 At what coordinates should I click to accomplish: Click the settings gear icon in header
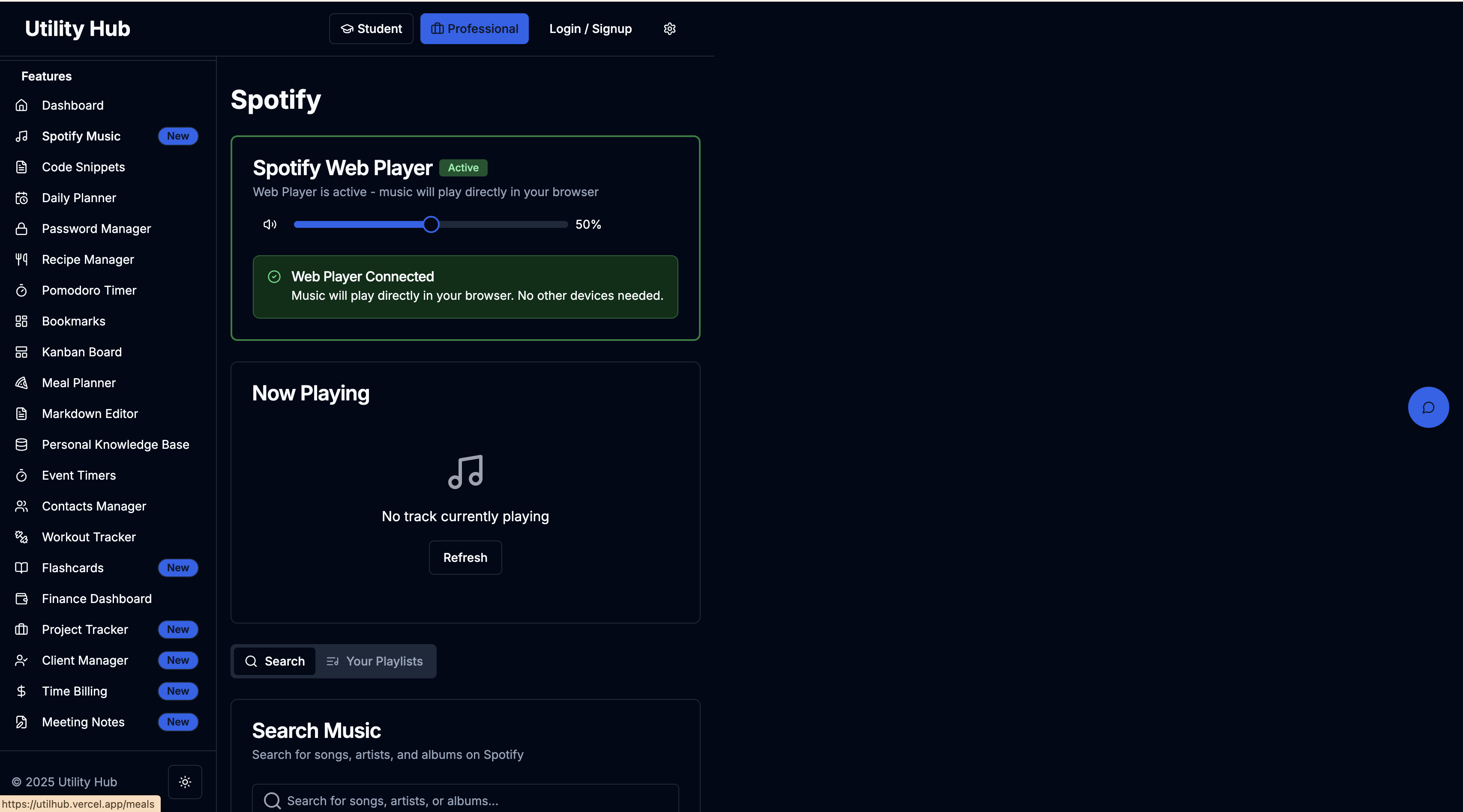click(670, 29)
